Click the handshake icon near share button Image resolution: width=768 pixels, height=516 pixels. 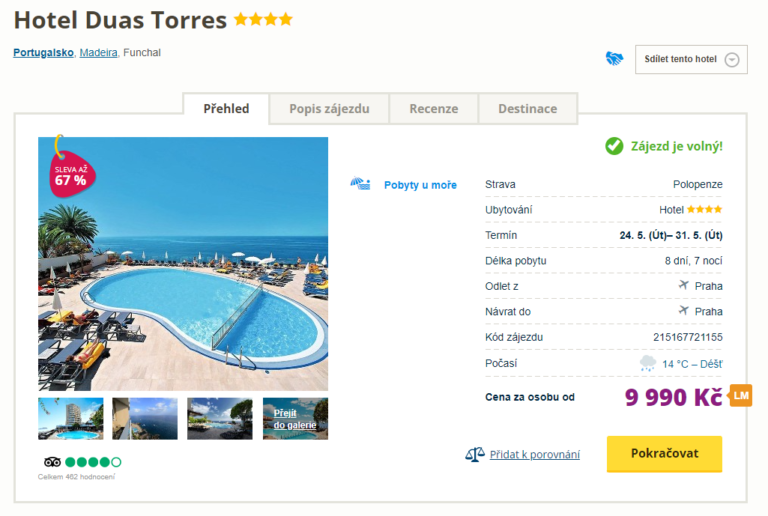614,59
